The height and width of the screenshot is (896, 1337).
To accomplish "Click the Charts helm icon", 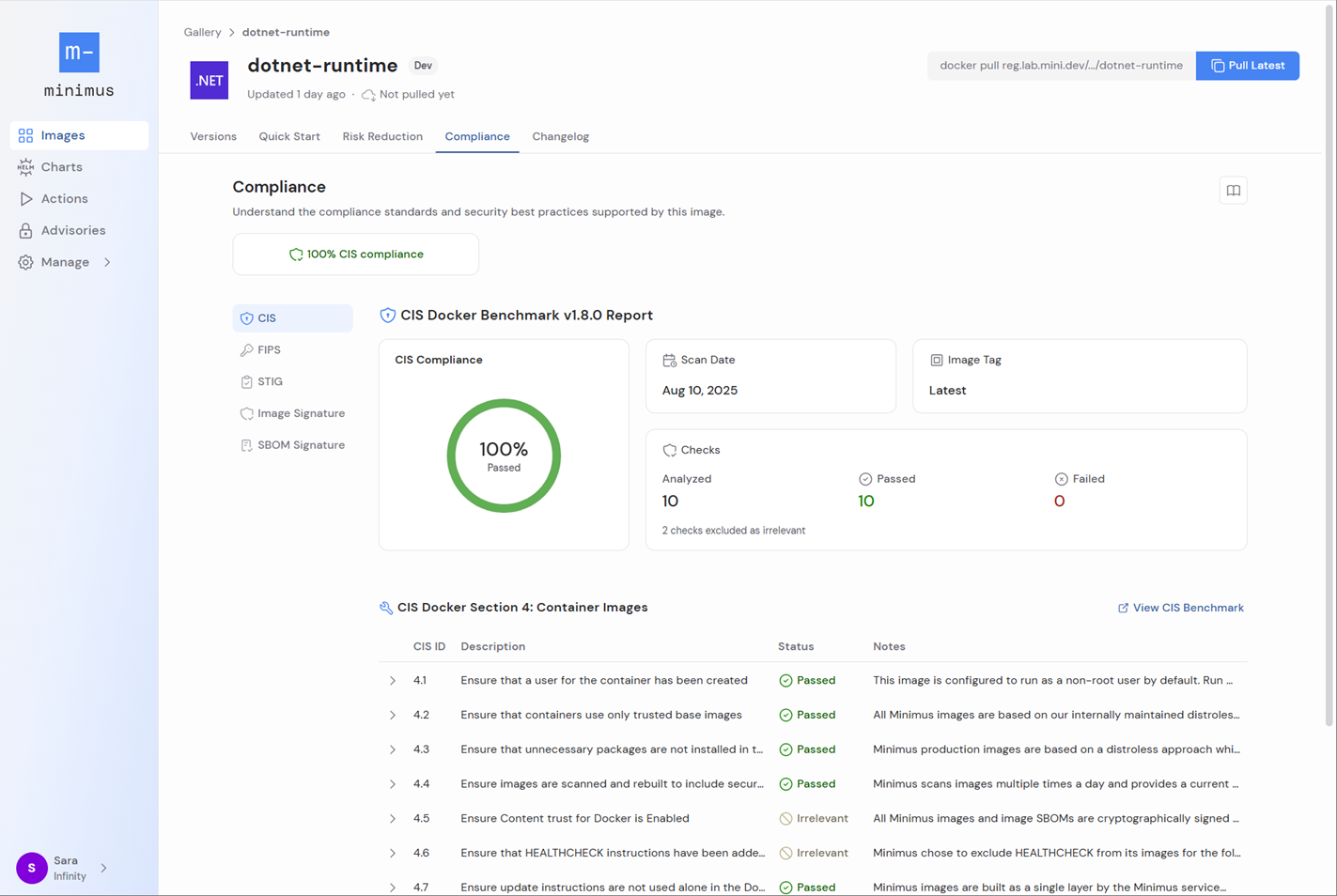I will (25, 167).
